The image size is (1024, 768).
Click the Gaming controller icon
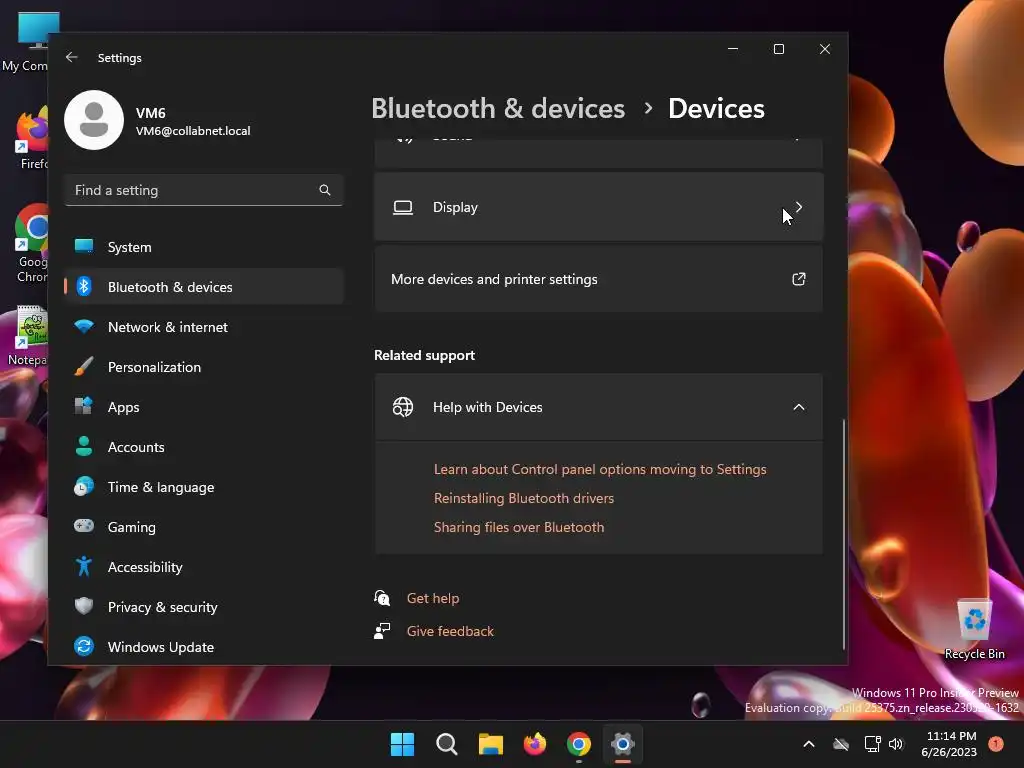(84, 526)
